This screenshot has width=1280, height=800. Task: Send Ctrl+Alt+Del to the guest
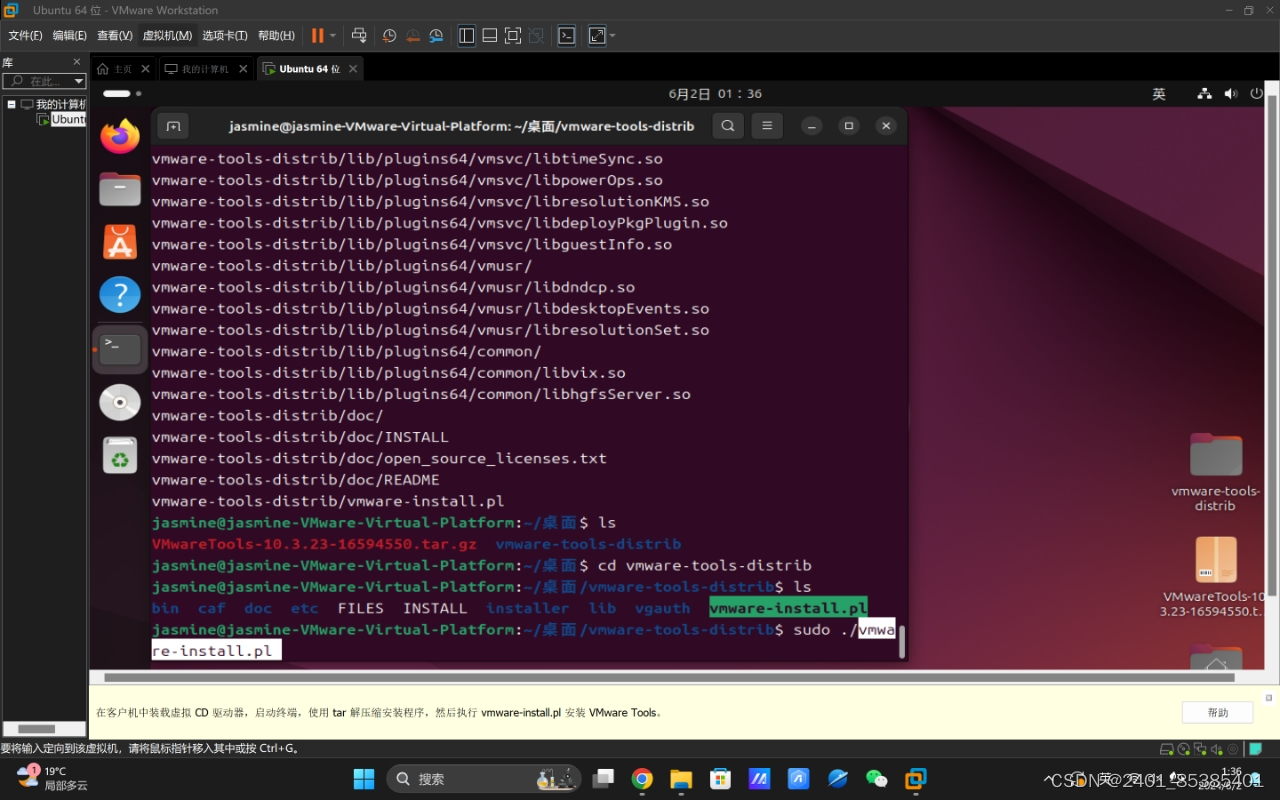click(x=359, y=35)
